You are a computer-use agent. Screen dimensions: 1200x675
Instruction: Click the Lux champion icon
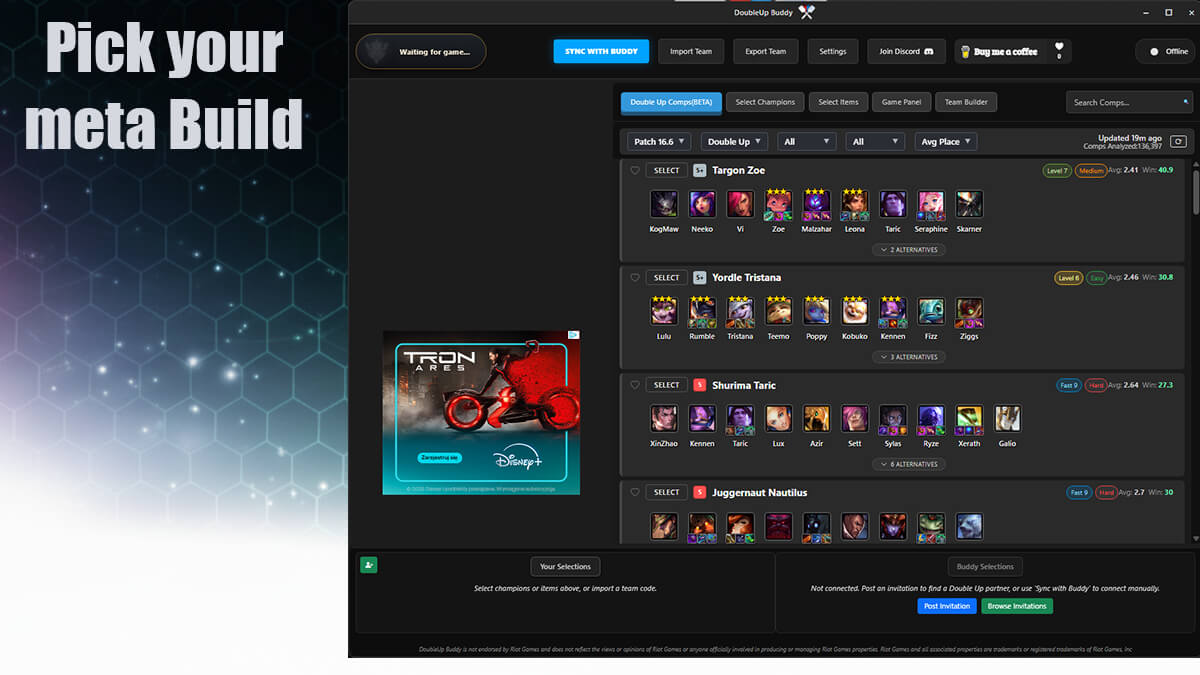(778, 419)
